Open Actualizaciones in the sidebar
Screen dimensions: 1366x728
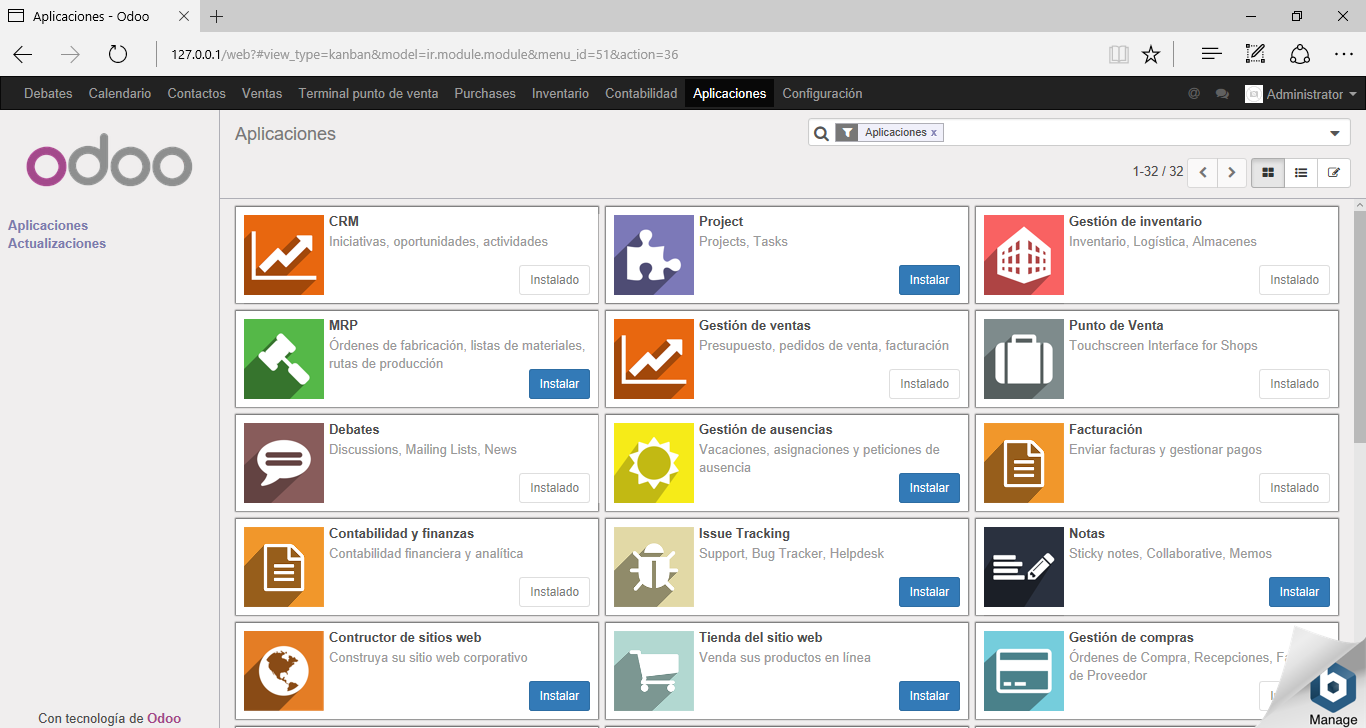coord(57,243)
